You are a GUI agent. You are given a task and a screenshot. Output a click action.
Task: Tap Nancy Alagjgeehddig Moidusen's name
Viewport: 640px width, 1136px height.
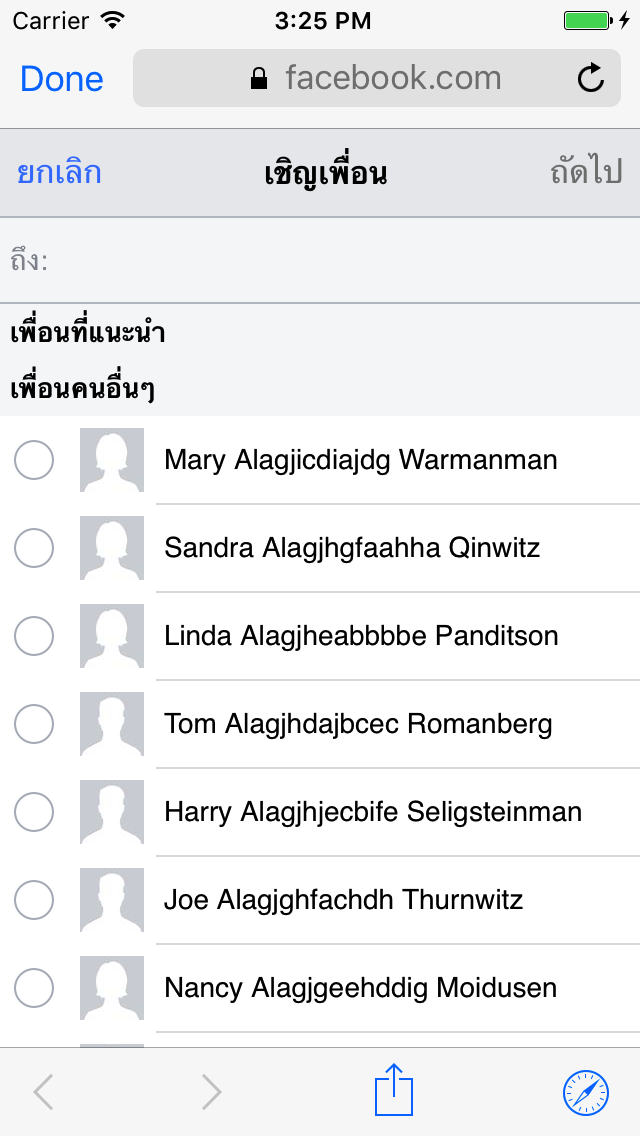point(360,988)
